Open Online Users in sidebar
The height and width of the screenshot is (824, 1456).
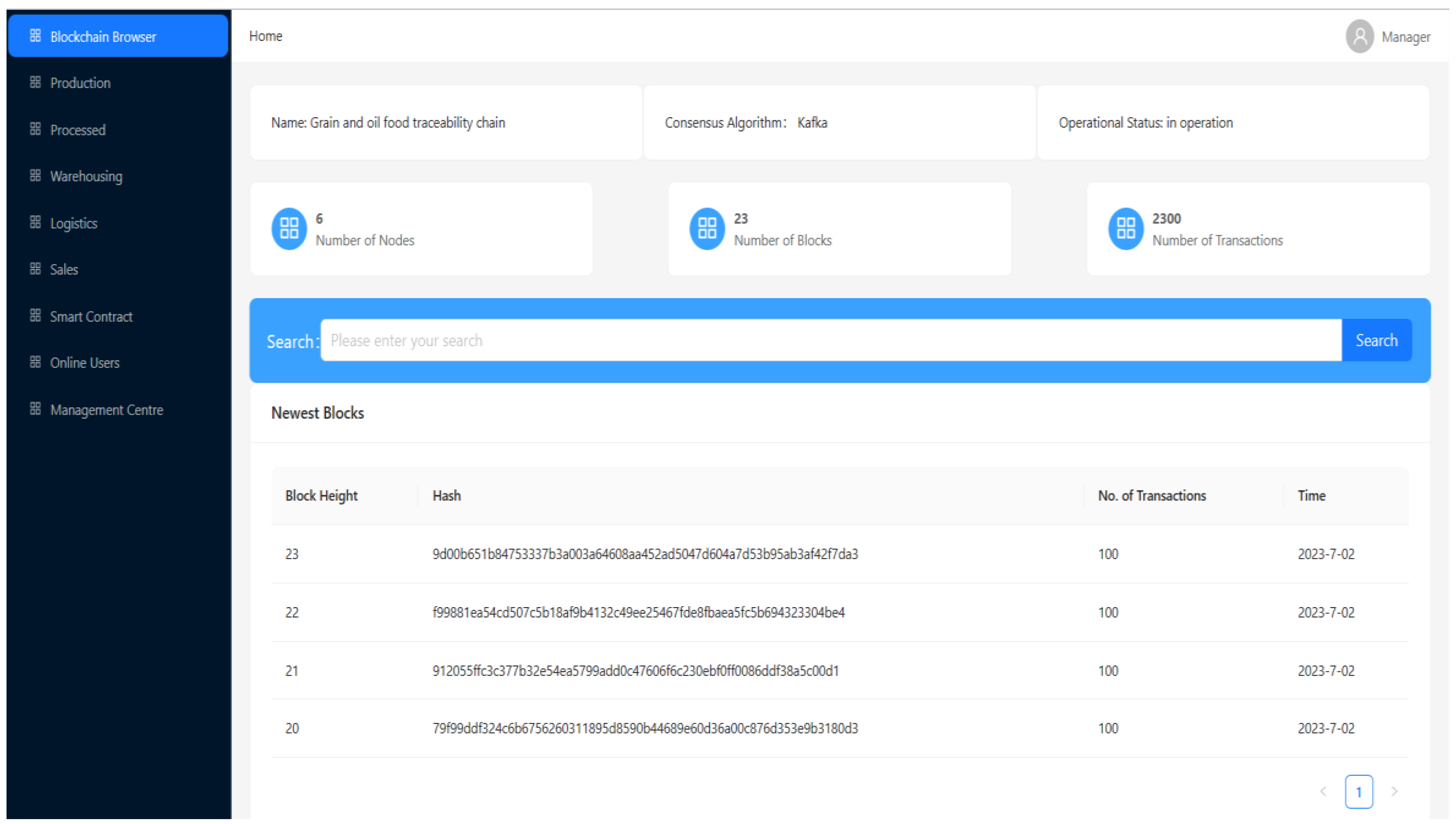pos(85,363)
